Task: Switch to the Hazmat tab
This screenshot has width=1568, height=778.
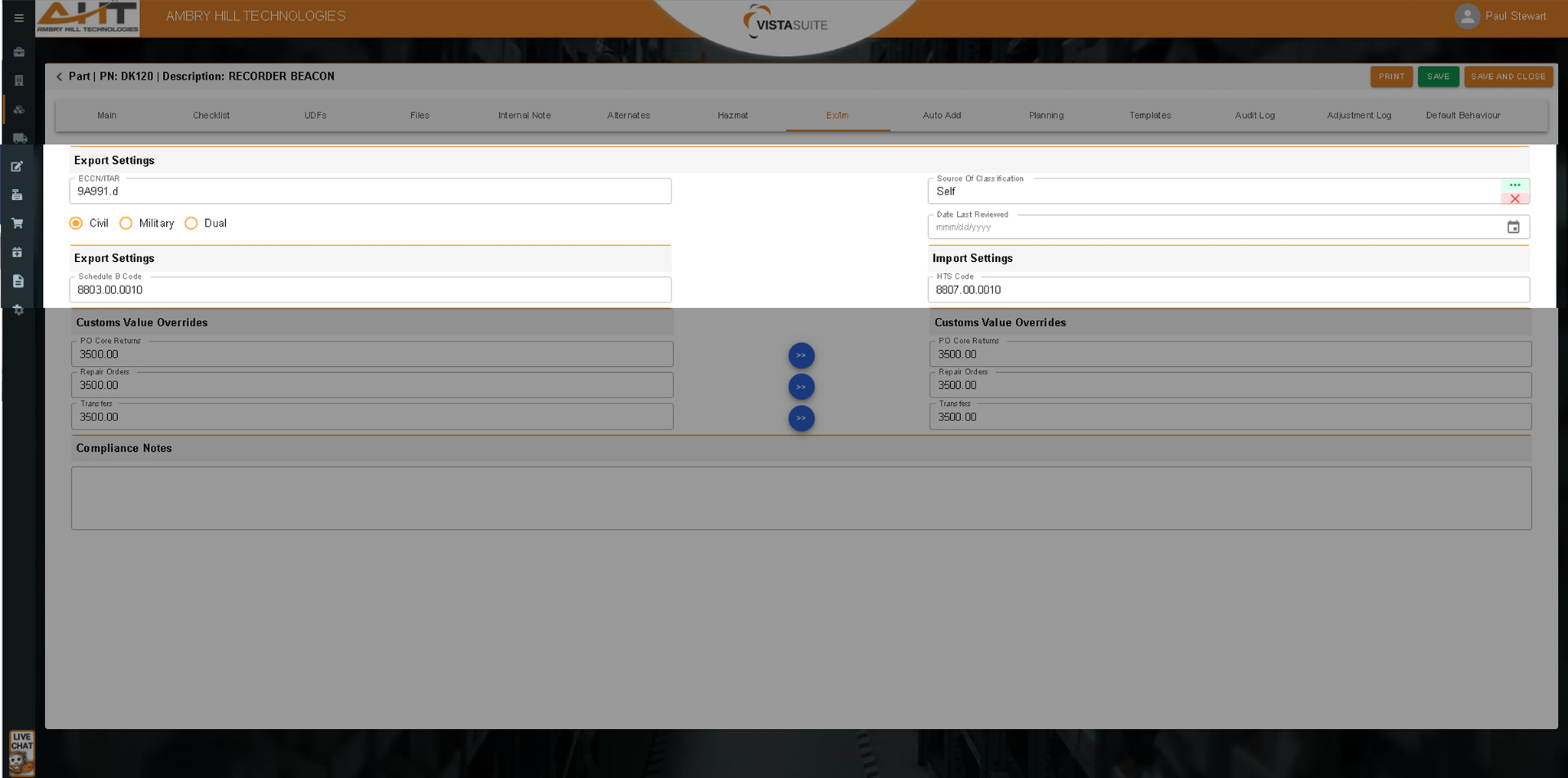Action: click(733, 116)
